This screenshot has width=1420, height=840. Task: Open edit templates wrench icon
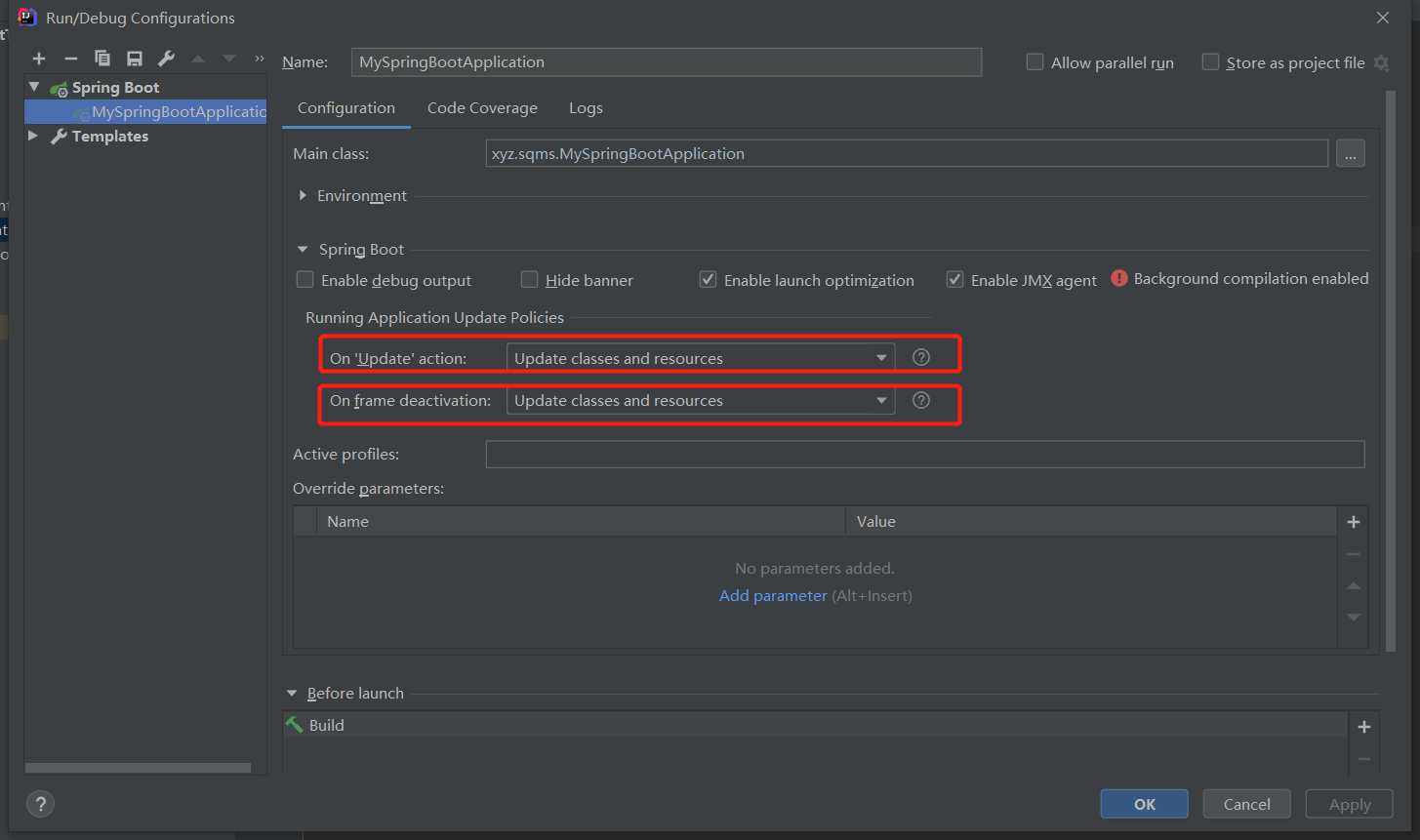click(x=166, y=60)
